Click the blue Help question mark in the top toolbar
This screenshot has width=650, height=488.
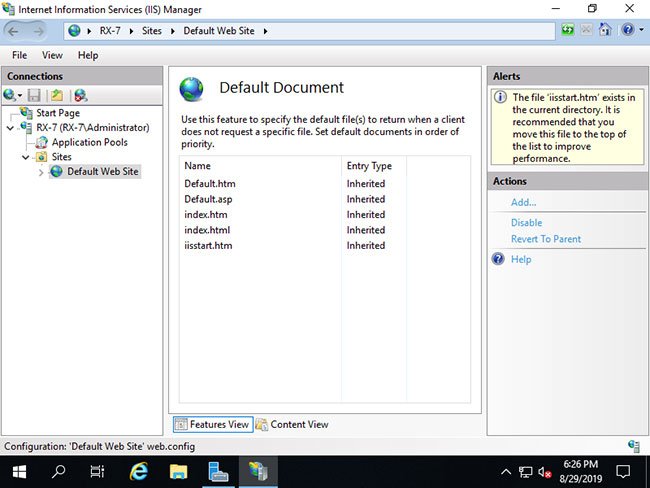[x=628, y=30]
